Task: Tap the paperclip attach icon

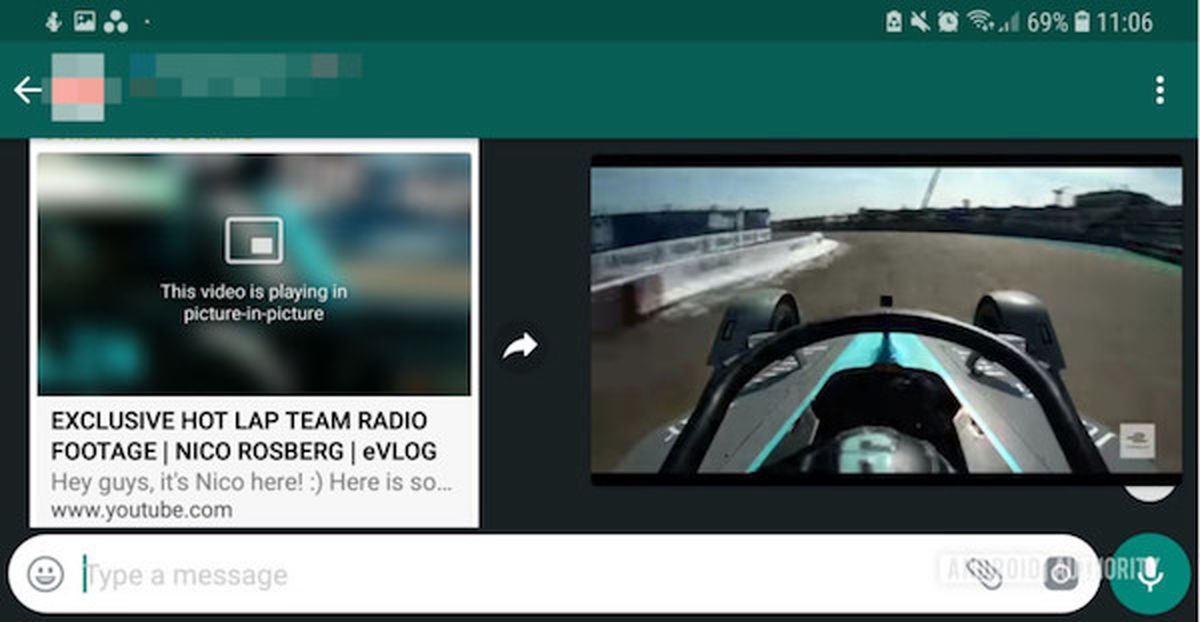Action: point(984,573)
